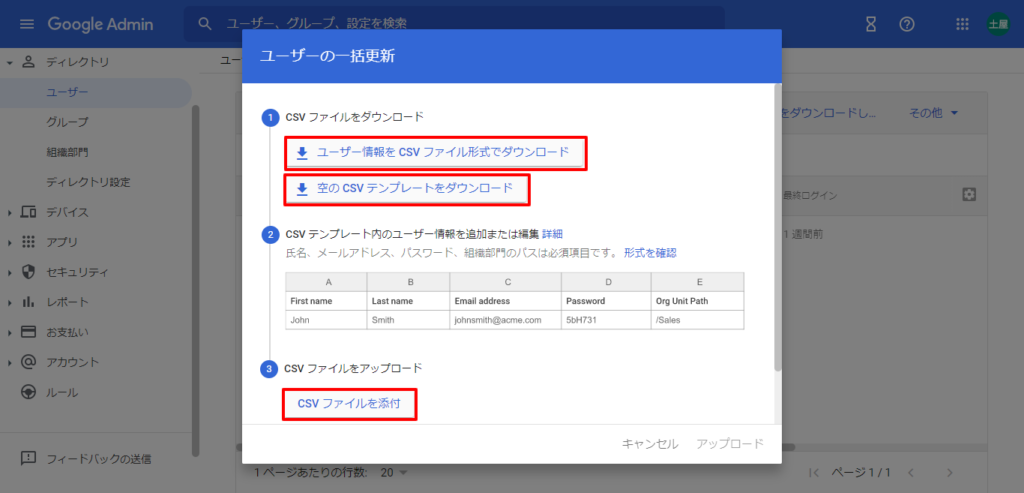
Task: Expand the セキュリティ section
Action: (x=10, y=272)
